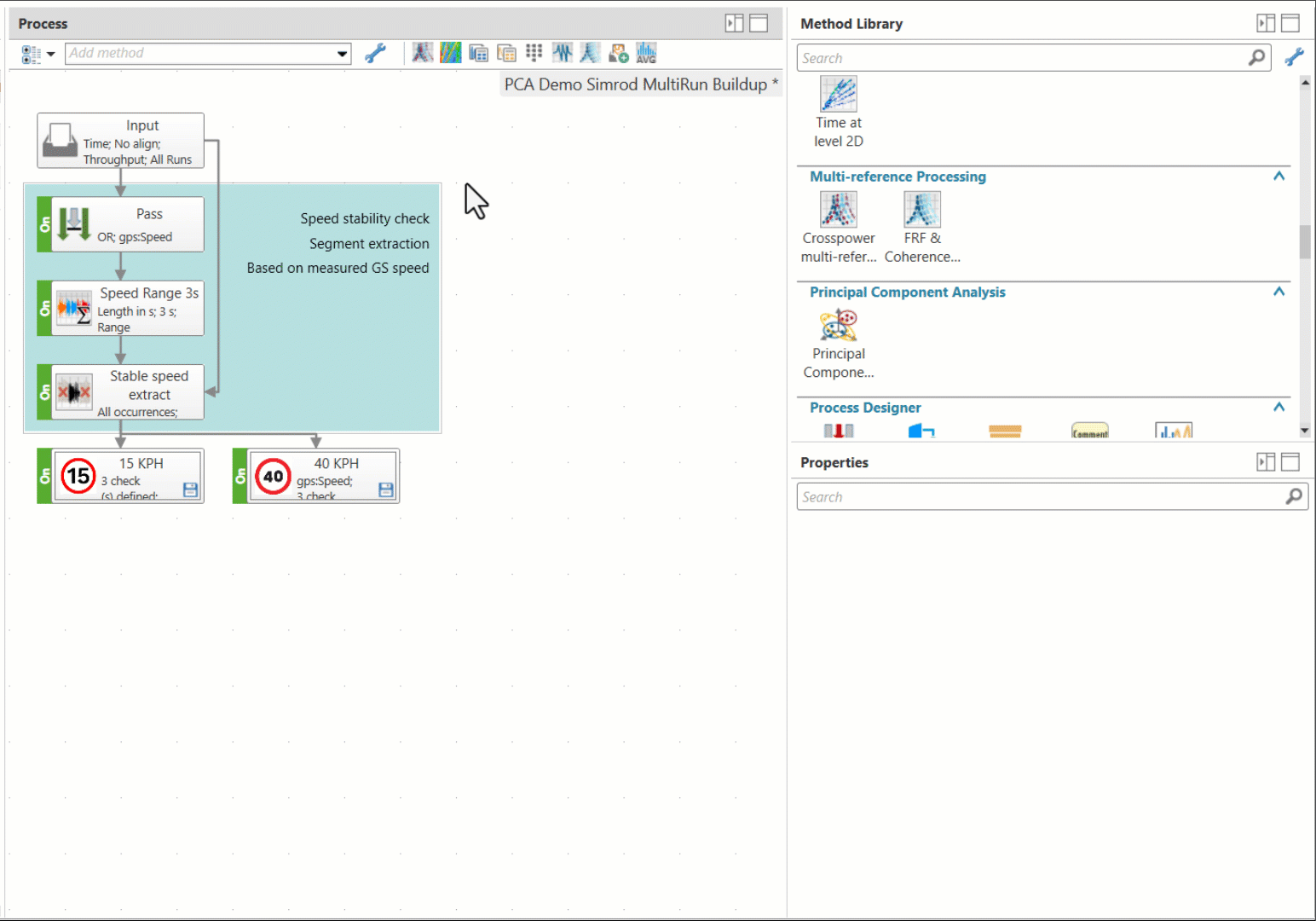Open Process settings with the wrench icon
This screenshot has width=1316, height=921.
pyautogui.click(x=375, y=54)
